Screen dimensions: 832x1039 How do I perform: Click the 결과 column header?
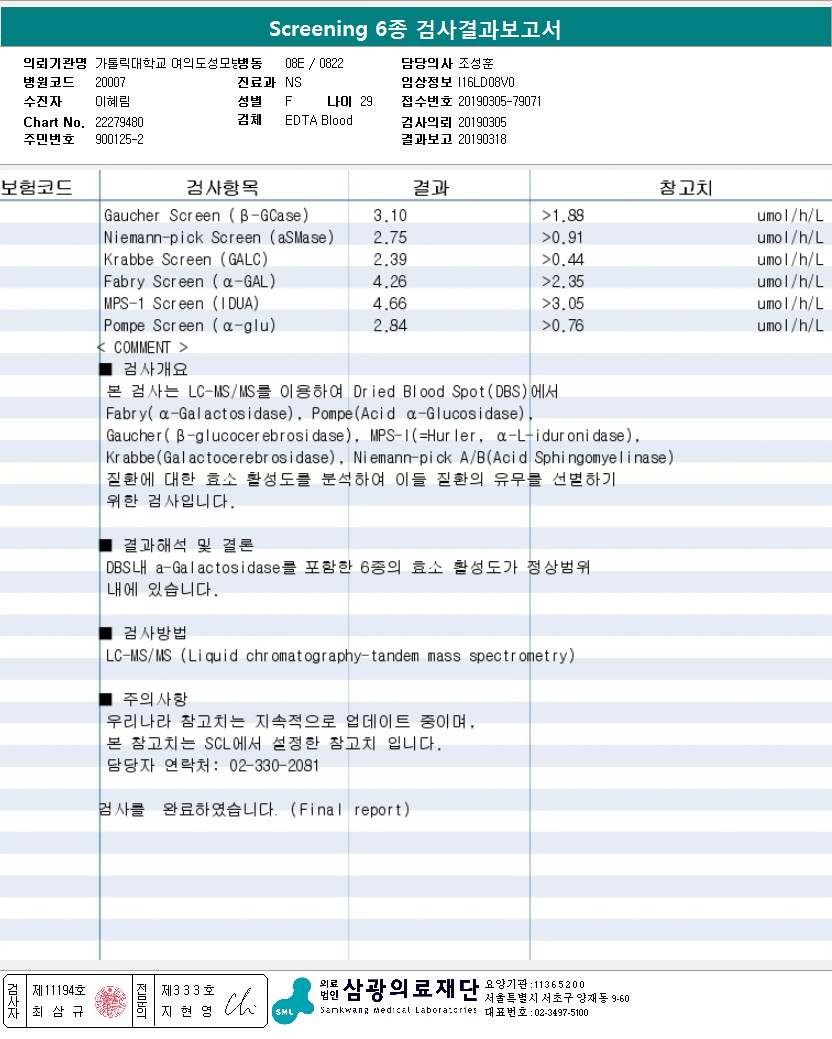[431, 188]
